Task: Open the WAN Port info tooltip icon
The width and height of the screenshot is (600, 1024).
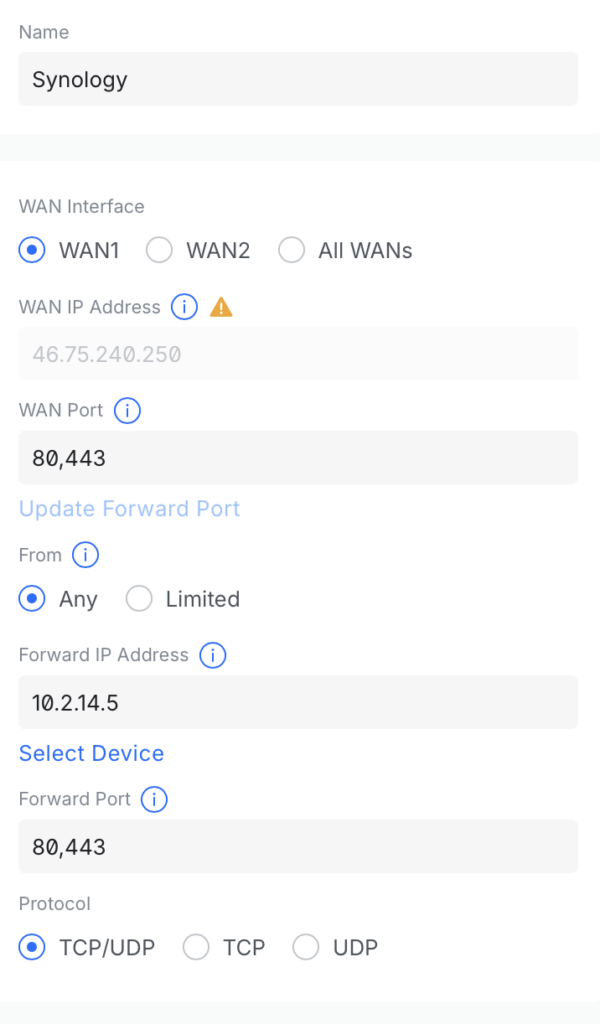Action: [x=128, y=410]
